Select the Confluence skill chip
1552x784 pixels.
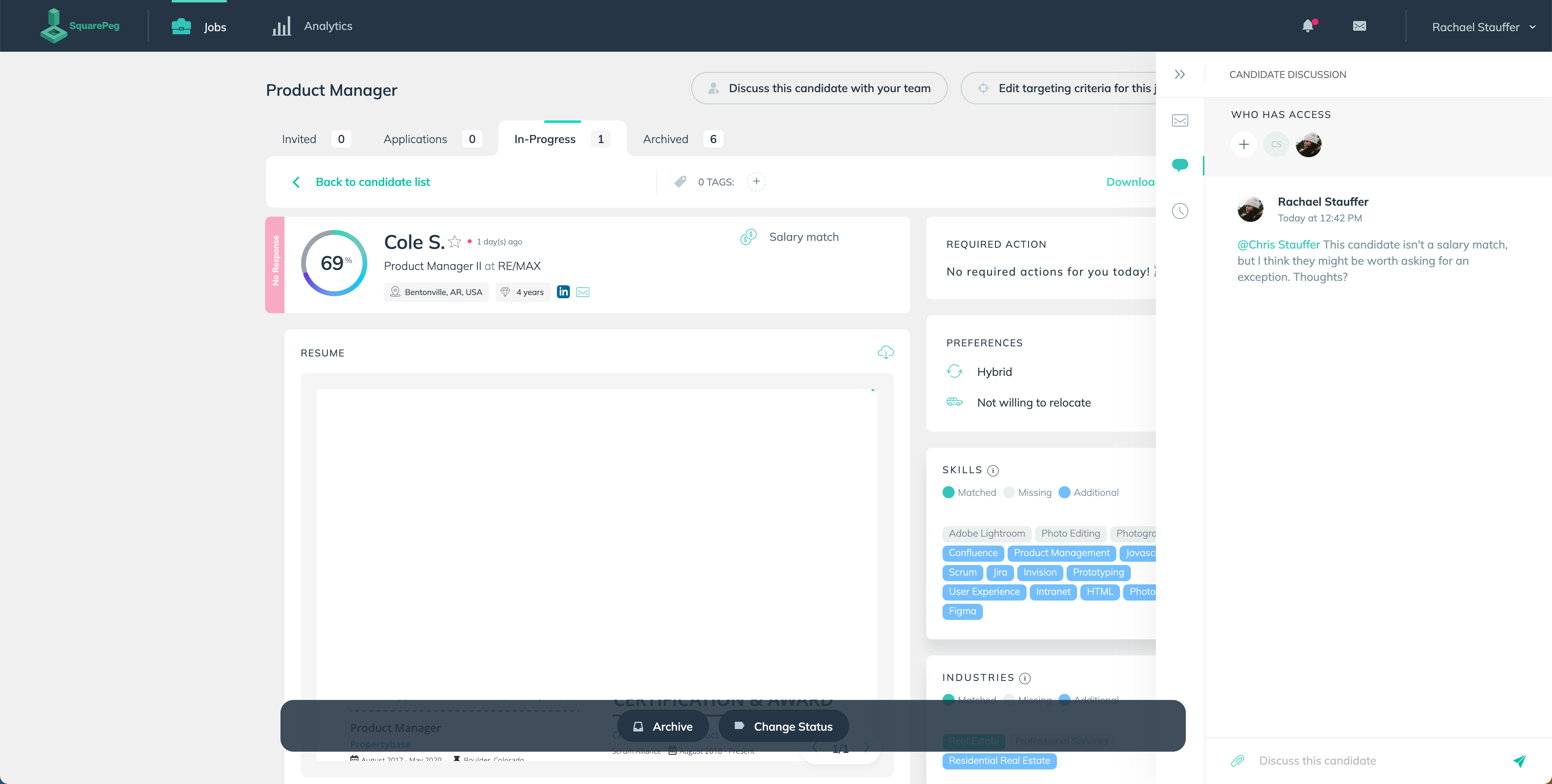pyautogui.click(x=973, y=552)
